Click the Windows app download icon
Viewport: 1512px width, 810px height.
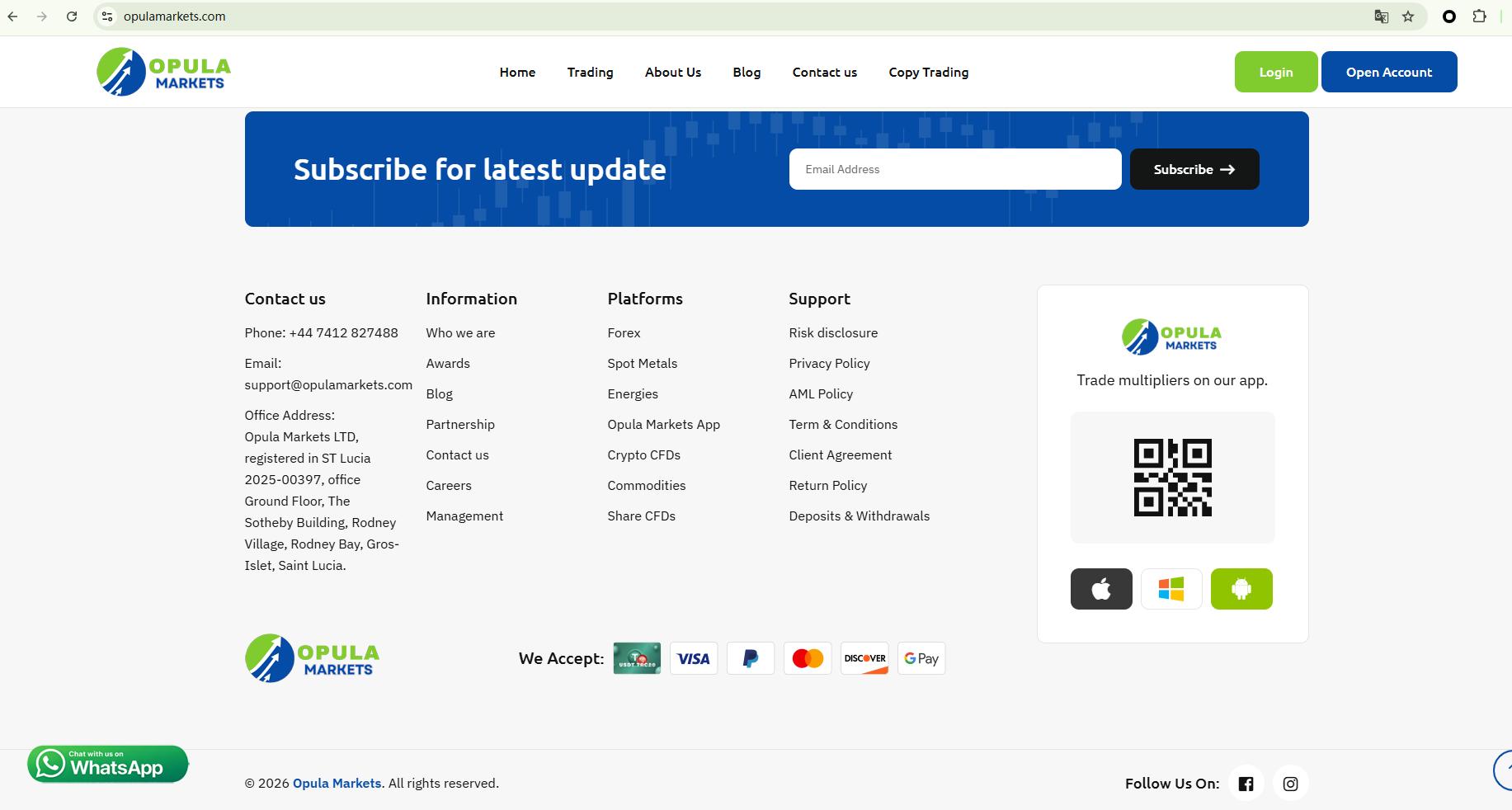click(1171, 589)
